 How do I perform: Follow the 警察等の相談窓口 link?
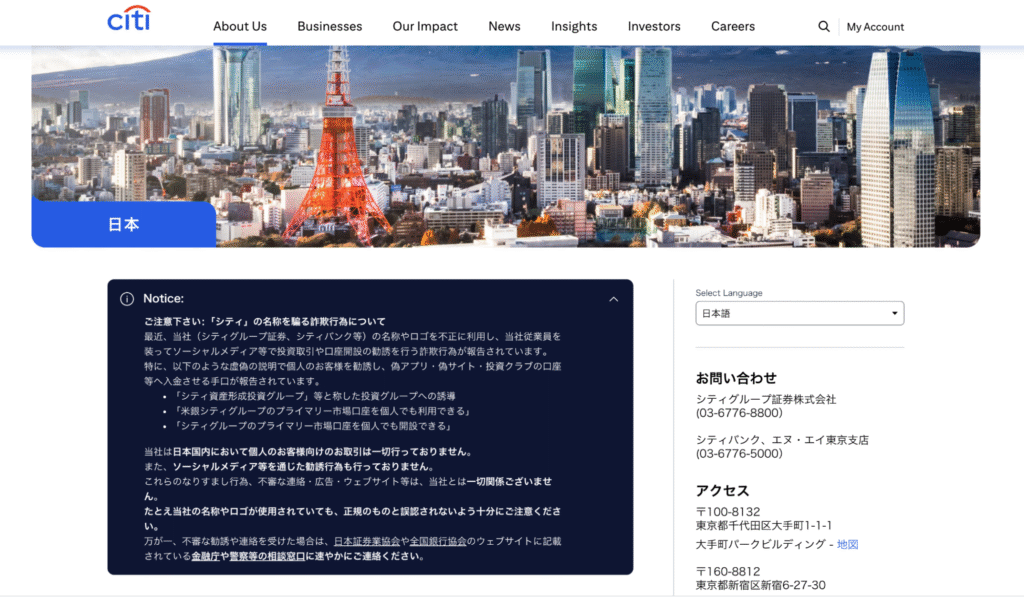266,556
